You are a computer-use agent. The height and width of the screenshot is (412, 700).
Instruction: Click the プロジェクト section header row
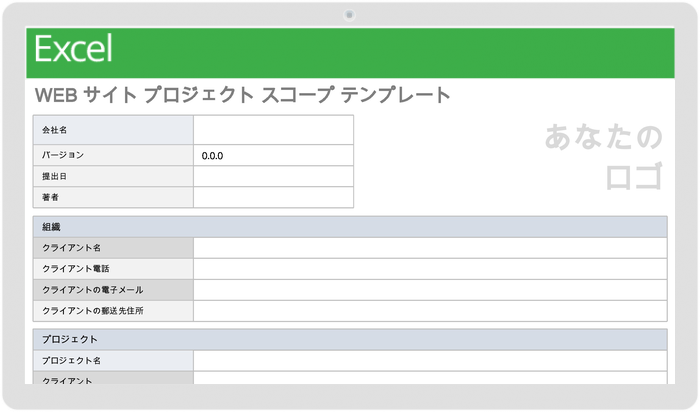pos(349,339)
